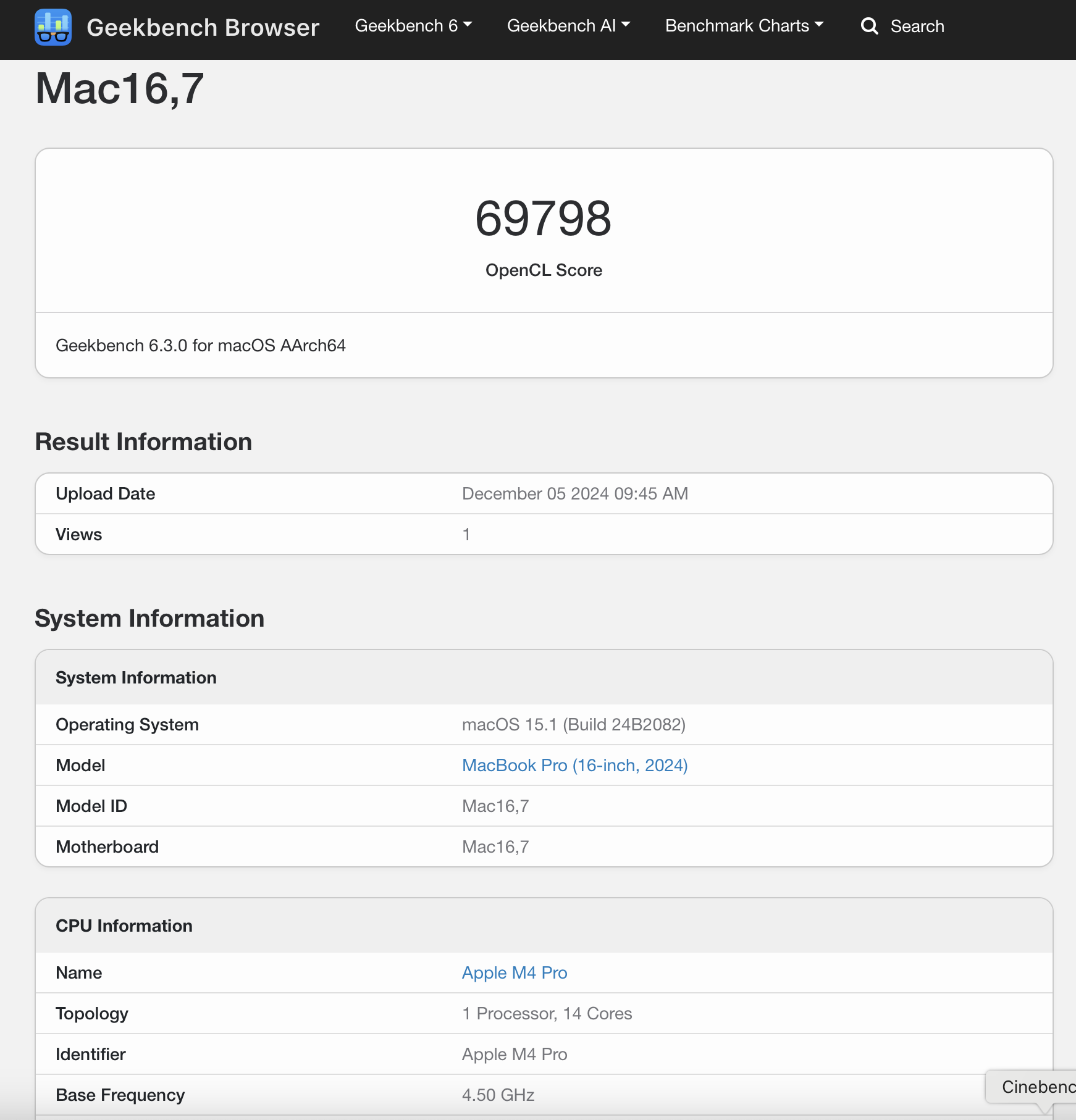The height and width of the screenshot is (1120, 1076).
Task: Open MacBook Pro (16-inch, 2024) link
Action: point(574,766)
